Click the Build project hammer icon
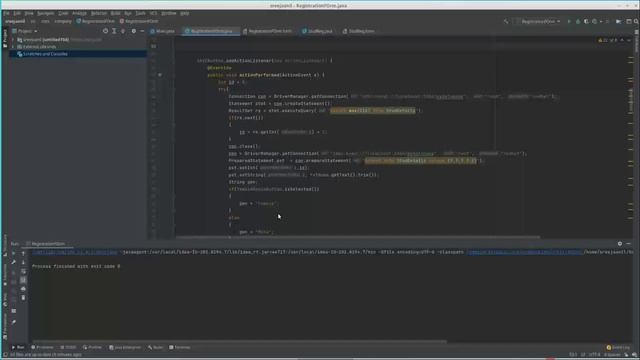 pyautogui.click(x=506, y=21)
